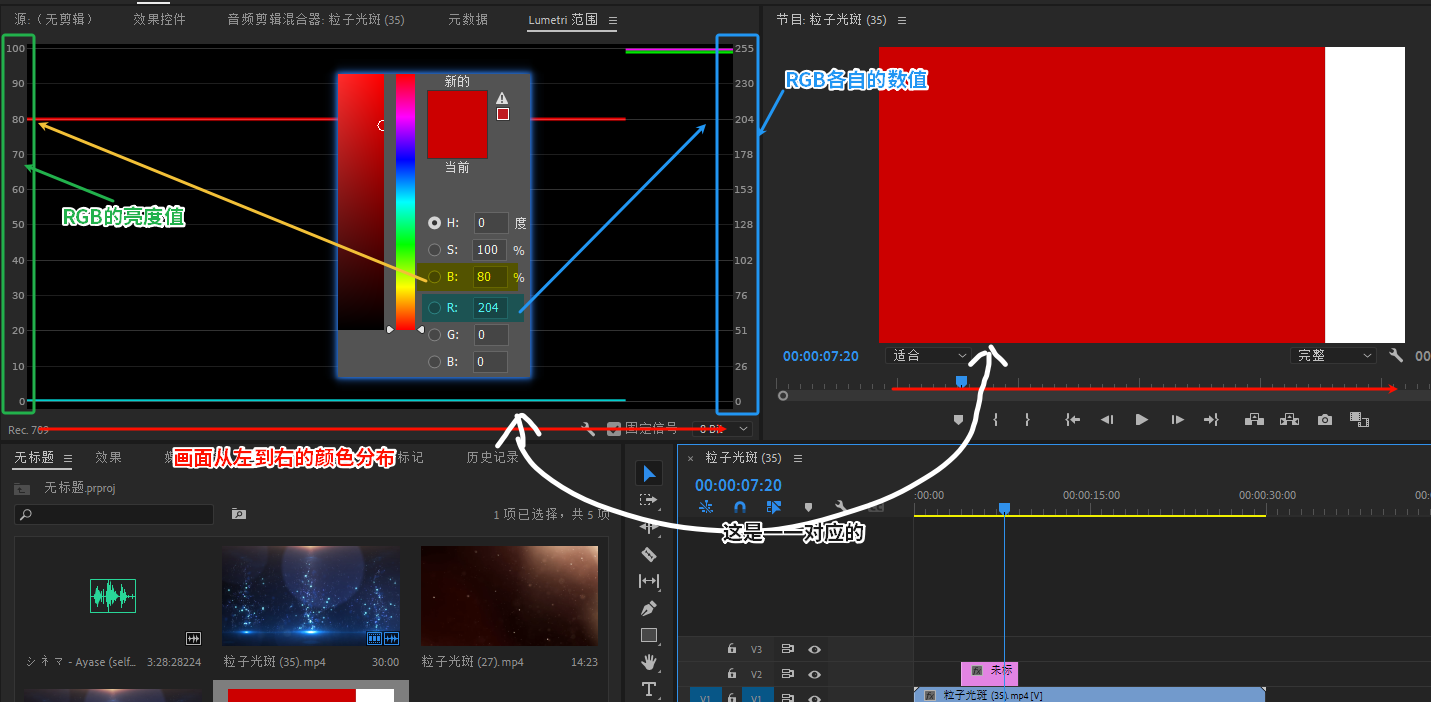Select the Razor tool
The image size is (1431, 702).
pos(648,554)
